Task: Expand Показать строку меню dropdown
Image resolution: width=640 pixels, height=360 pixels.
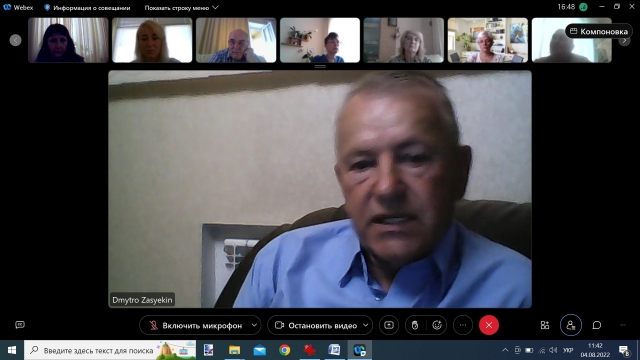Action: pos(181,8)
